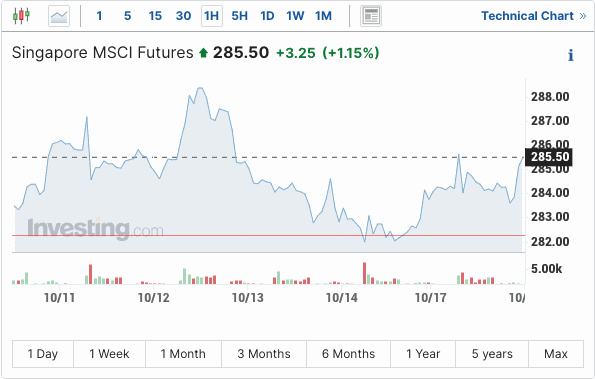595x379 pixels.
Task: Switch to candlestick chart view
Action: click(x=21, y=16)
